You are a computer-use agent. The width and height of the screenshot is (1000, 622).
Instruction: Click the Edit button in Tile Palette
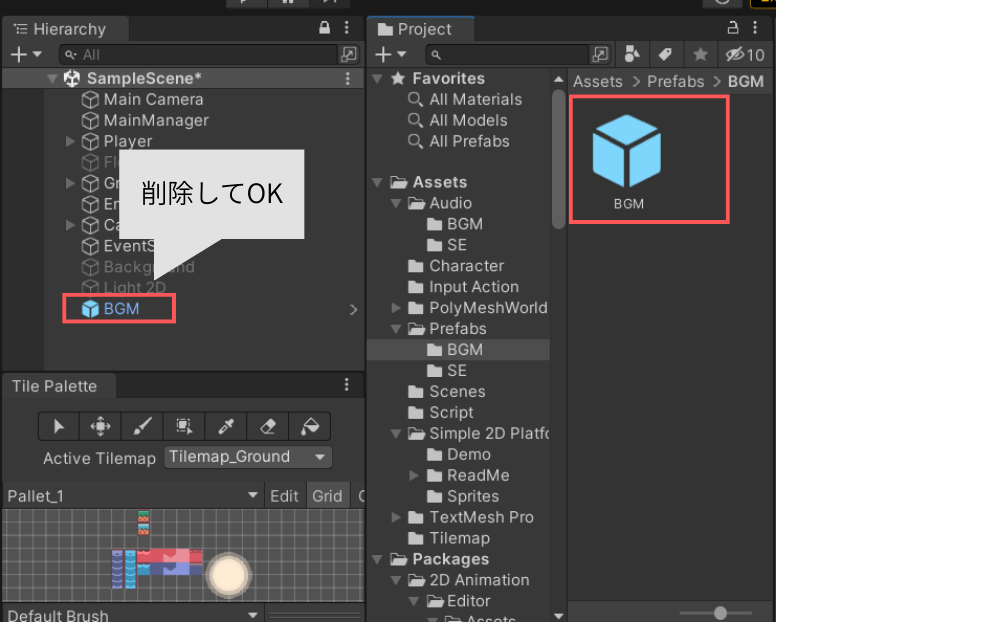point(284,496)
